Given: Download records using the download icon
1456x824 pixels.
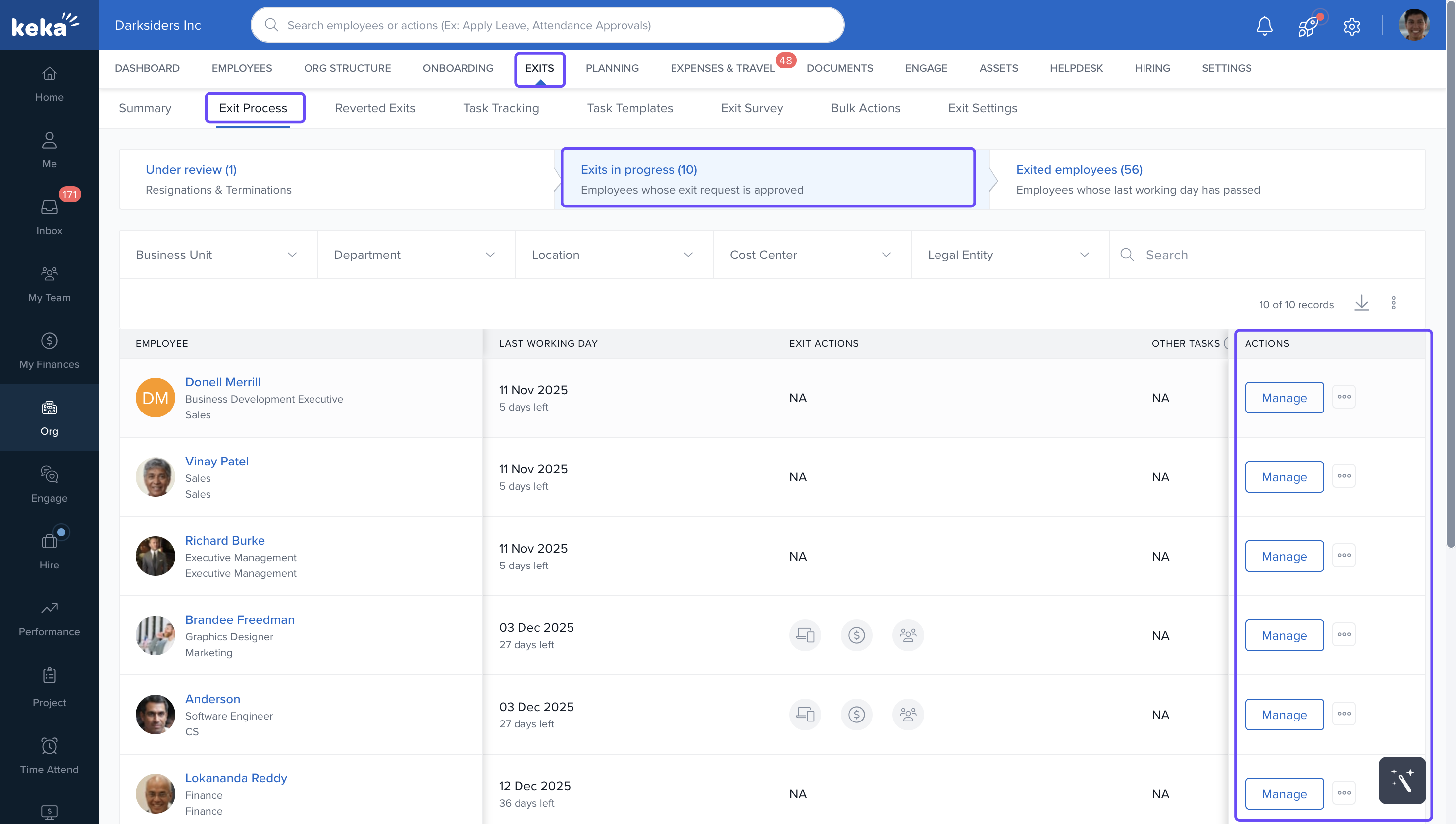Looking at the screenshot, I should pos(1361,304).
